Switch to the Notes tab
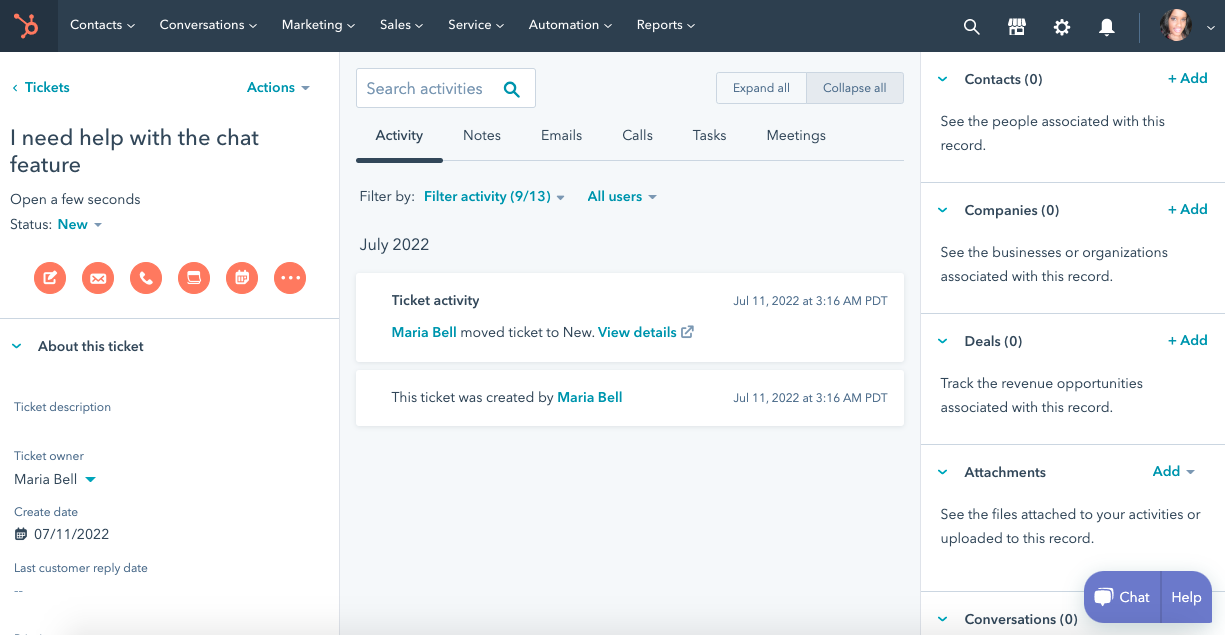Image resolution: width=1225 pixels, height=635 pixels. tap(482, 135)
